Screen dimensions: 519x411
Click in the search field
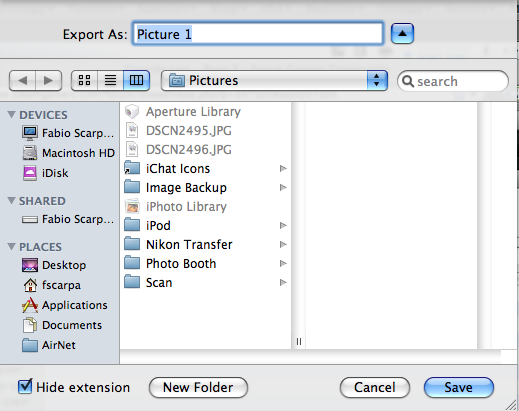pos(453,81)
